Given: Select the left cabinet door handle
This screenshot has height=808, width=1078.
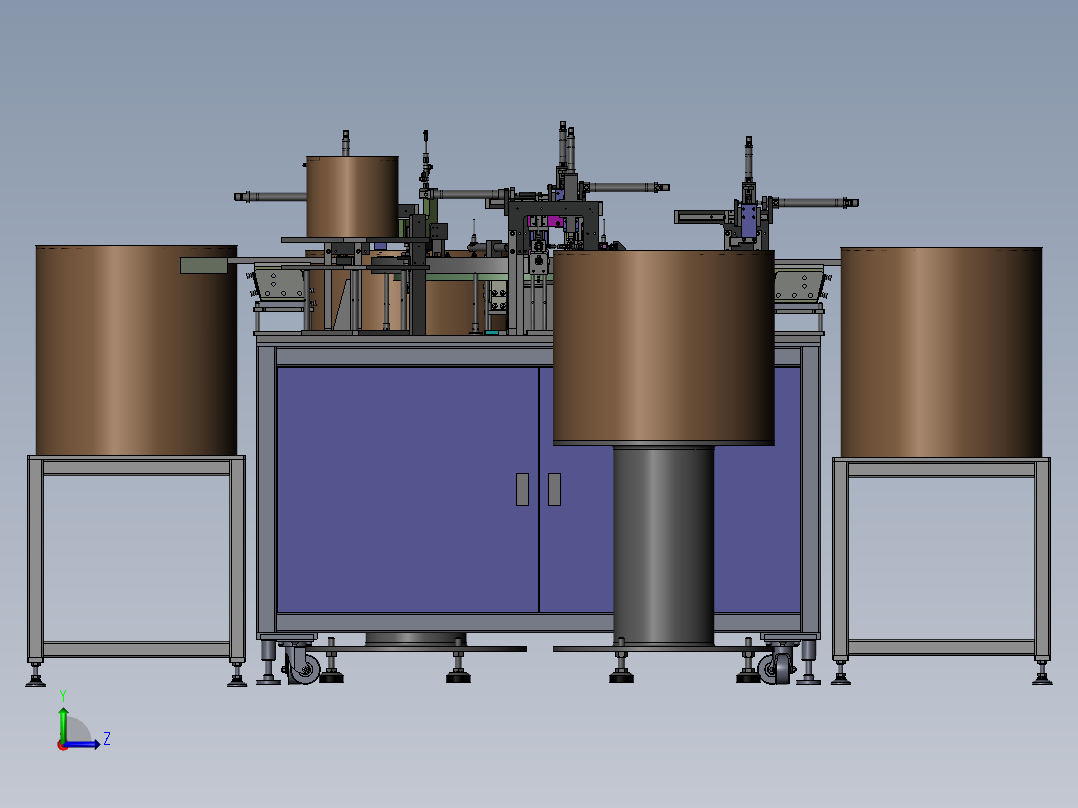Looking at the screenshot, I should (x=522, y=489).
